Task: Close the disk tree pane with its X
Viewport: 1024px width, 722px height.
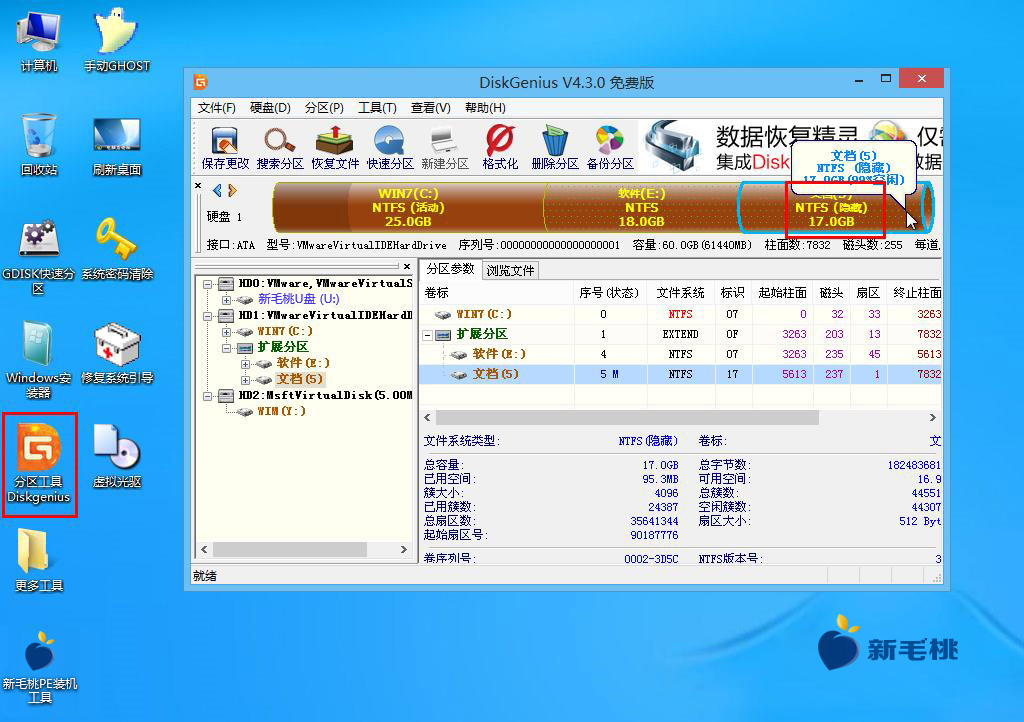Action: 407,266
